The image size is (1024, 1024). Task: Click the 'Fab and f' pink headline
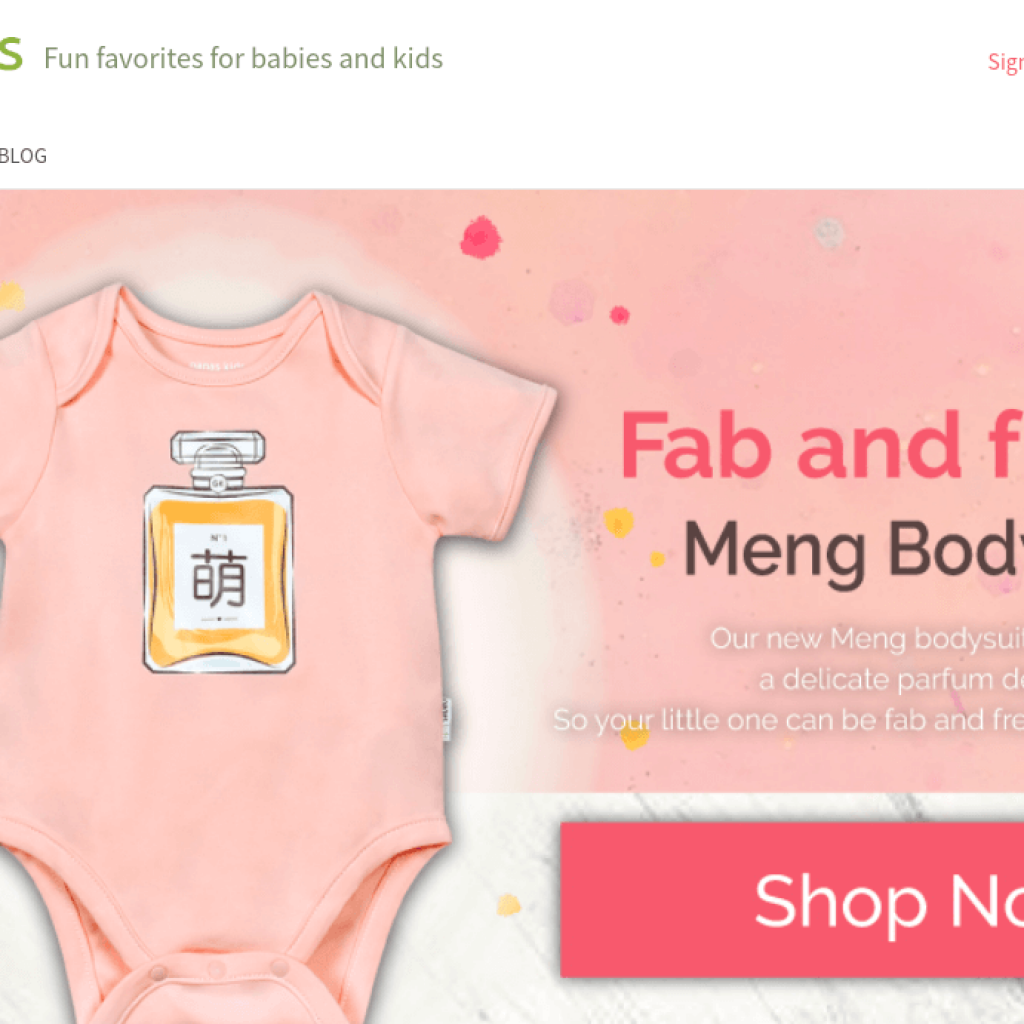click(x=822, y=445)
